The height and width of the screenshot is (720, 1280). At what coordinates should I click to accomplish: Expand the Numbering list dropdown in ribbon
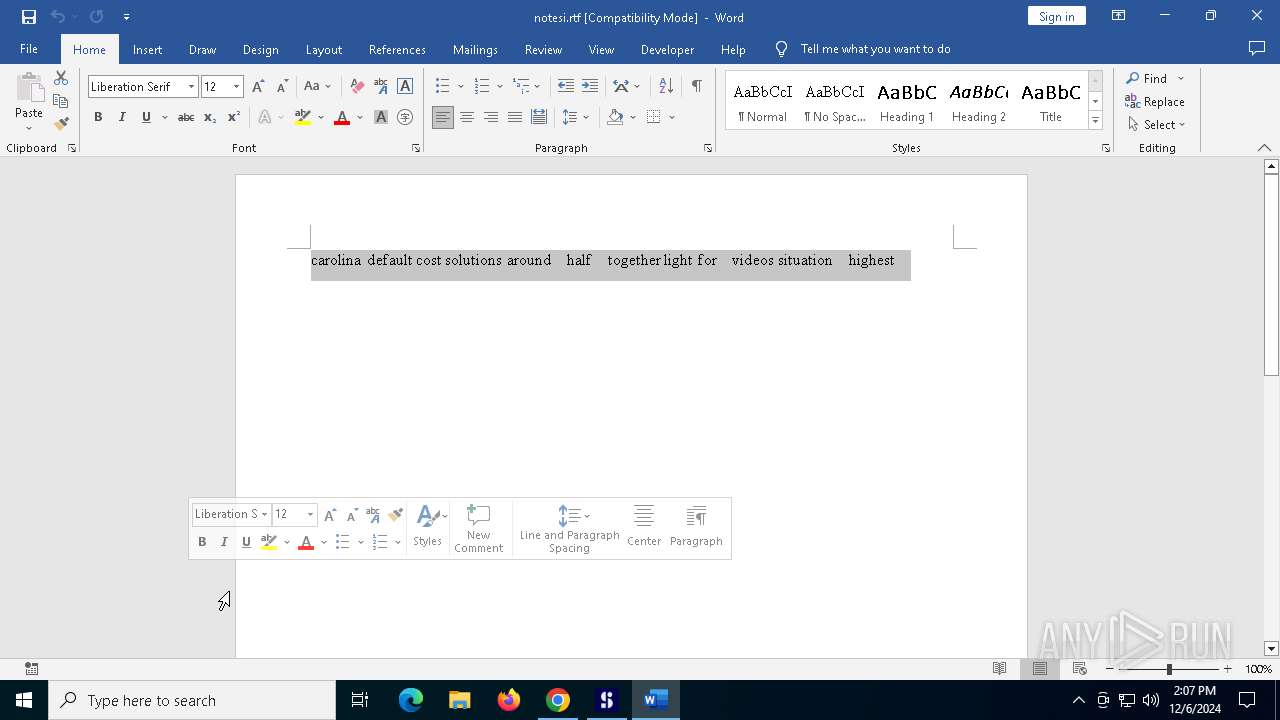(x=499, y=87)
